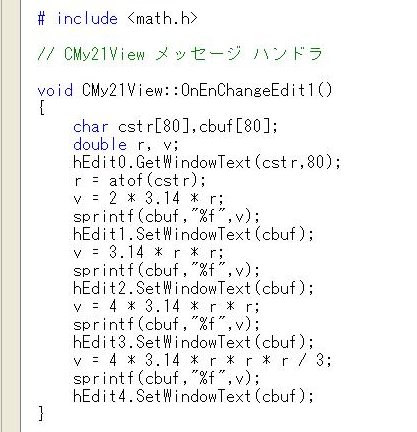
Task: Click the v = 4 * 3.14 * r * r line
Action: point(166,306)
